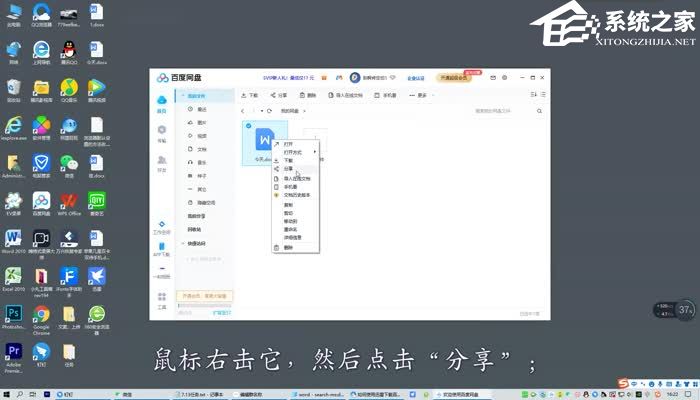Open the WPS Office desktop icon
This screenshot has width=700, height=400.
tap(69, 204)
